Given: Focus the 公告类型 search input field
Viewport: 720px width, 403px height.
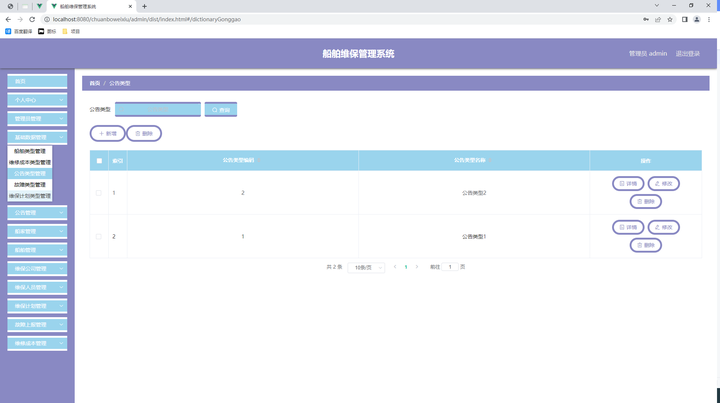Looking at the screenshot, I should [158, 109].
